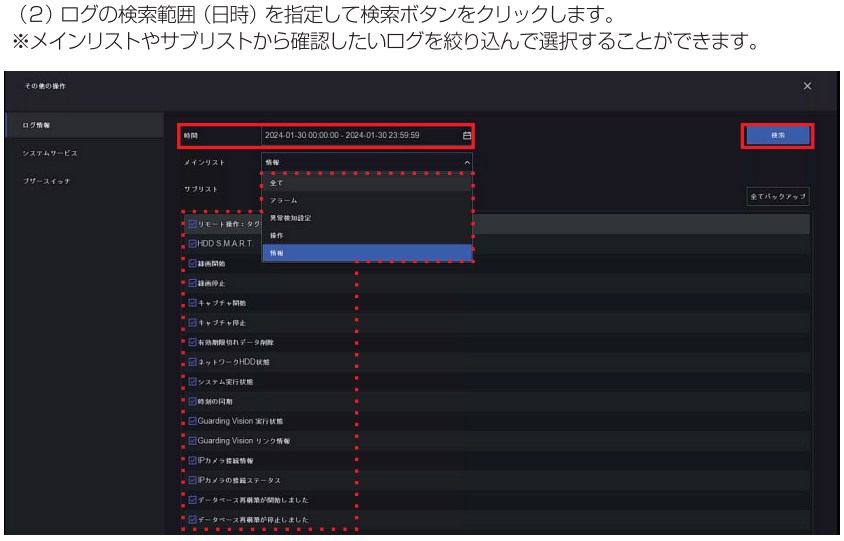This screenshot has width=844, height=541.
Task: Uncheck Guarding Vision リンク情報 checkbox
Action: 193,440
